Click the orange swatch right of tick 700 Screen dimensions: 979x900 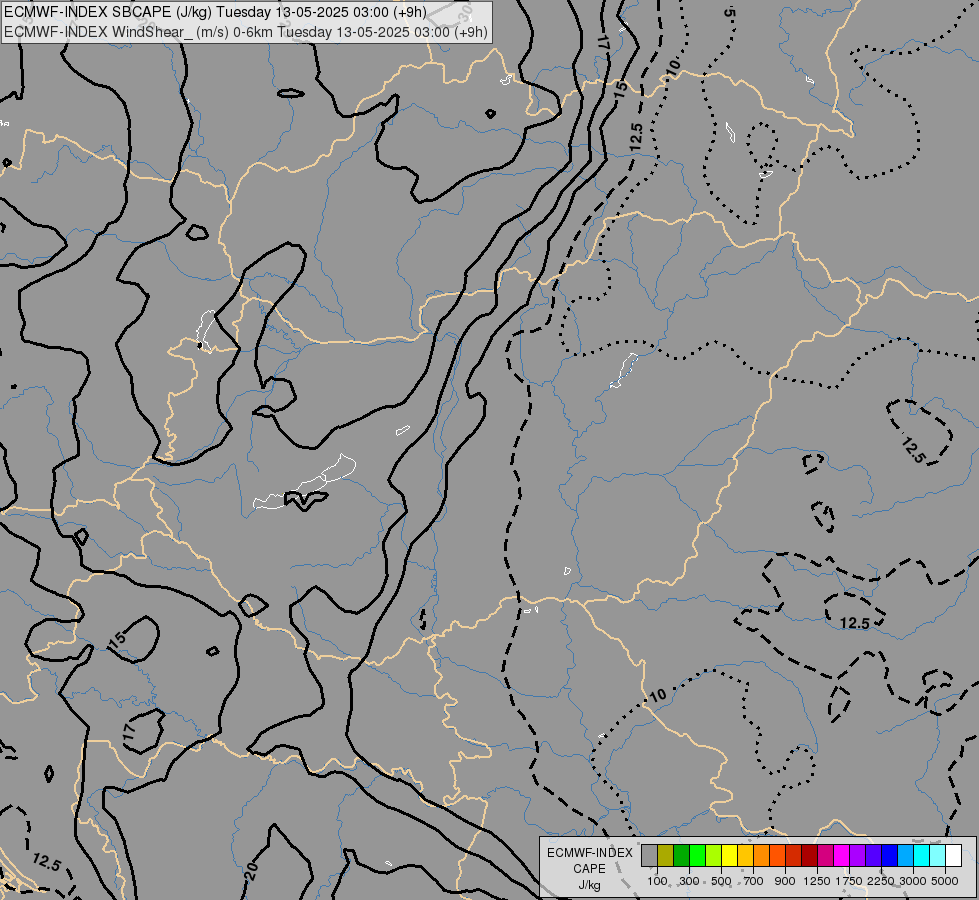pos(761,855)
